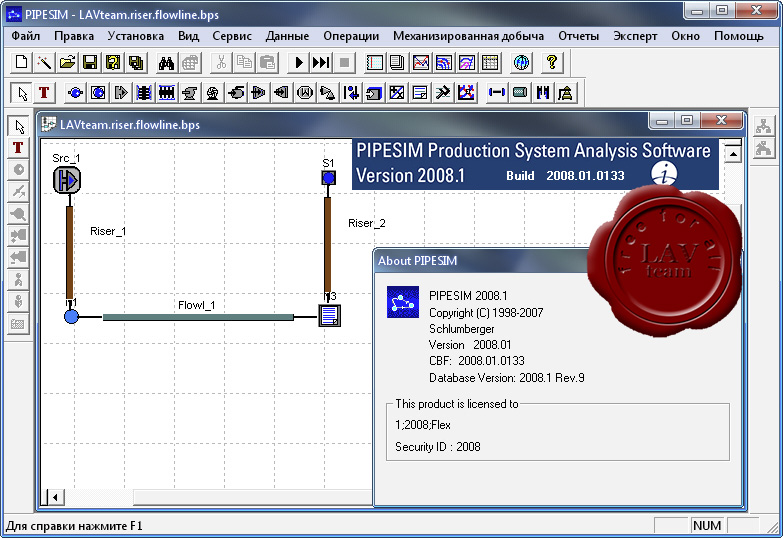Open the Файл menu
This screenshot has width=783, height=538.
25,36
